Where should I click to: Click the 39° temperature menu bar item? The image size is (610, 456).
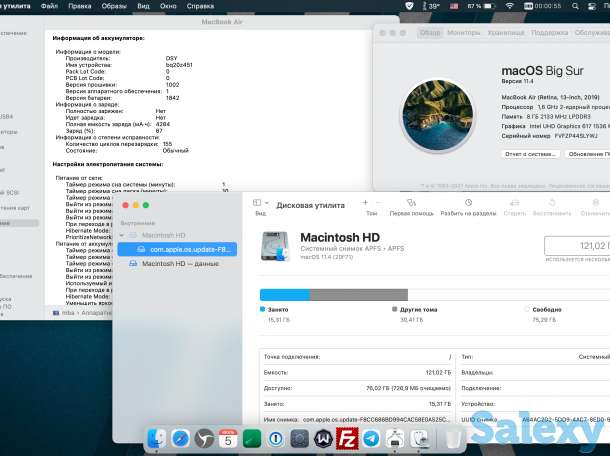click(x=431, y=6)
